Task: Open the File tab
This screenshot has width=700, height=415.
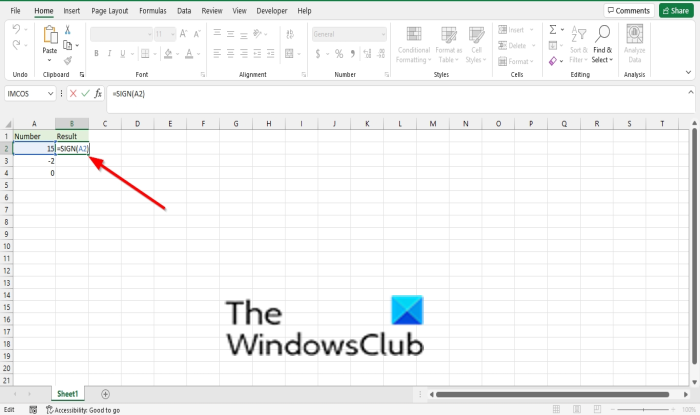Action: coord(15,11)
